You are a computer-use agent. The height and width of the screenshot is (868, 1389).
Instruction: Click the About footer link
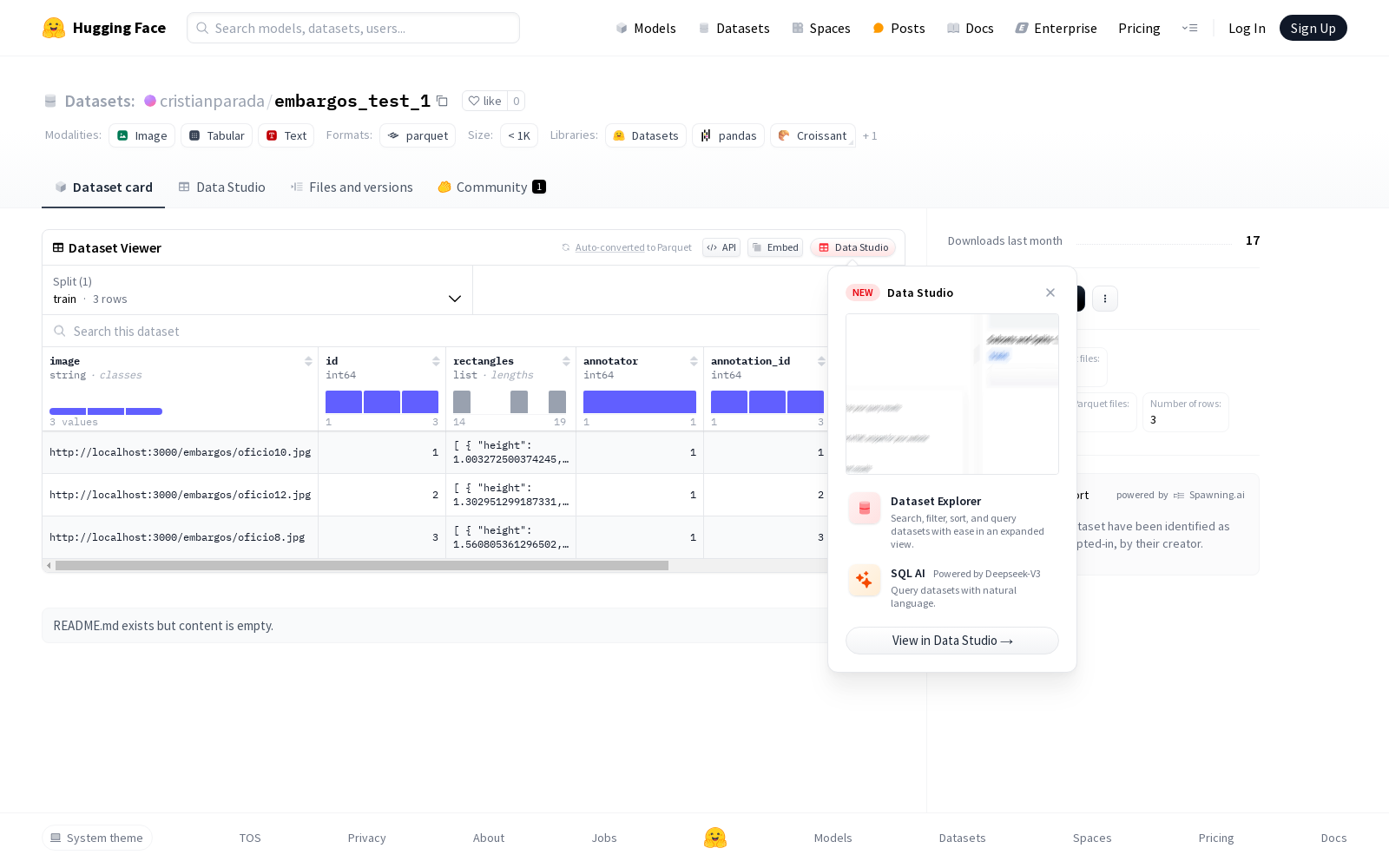click(x=489, y=838)
